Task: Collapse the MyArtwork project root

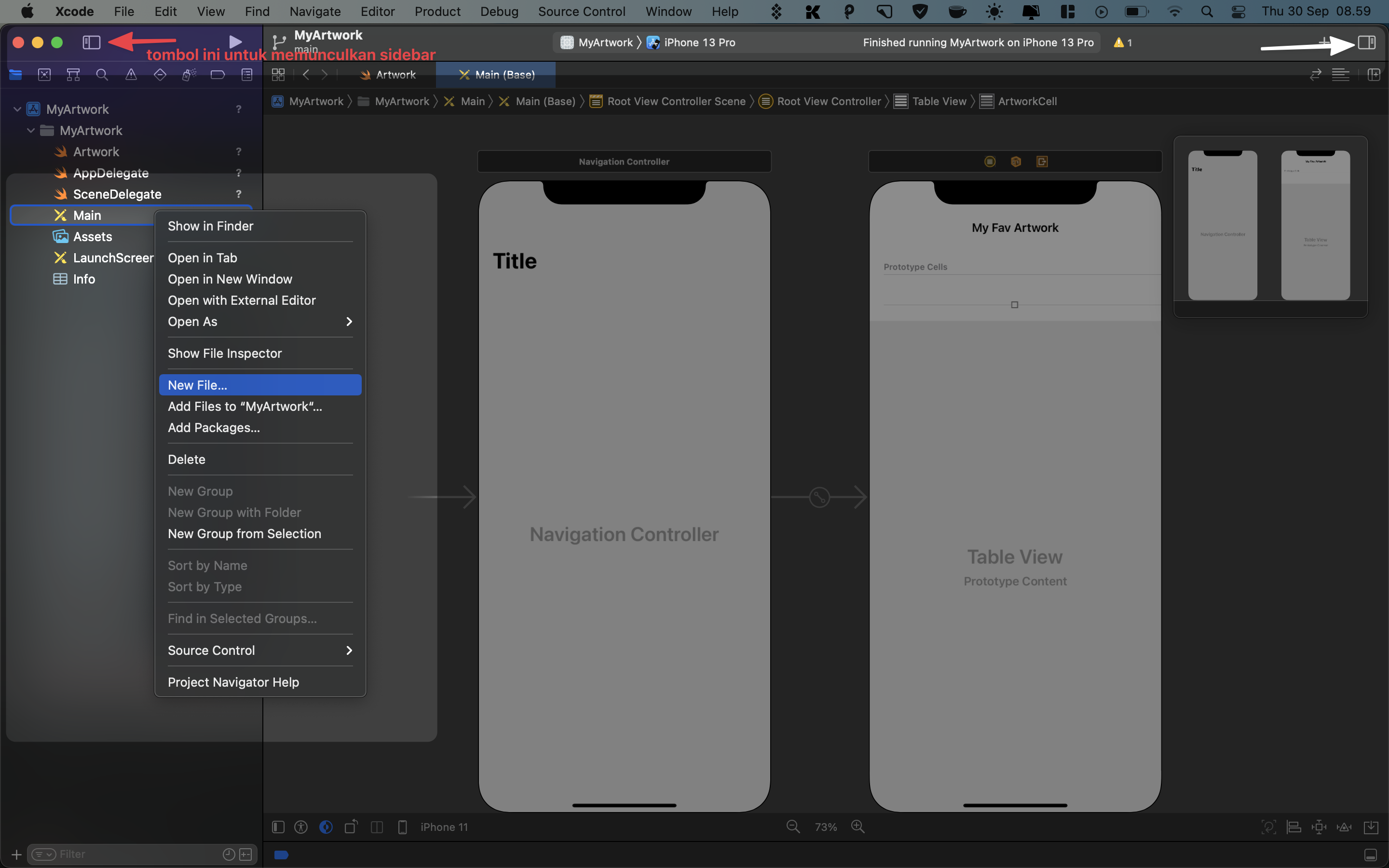Action: 17,109
